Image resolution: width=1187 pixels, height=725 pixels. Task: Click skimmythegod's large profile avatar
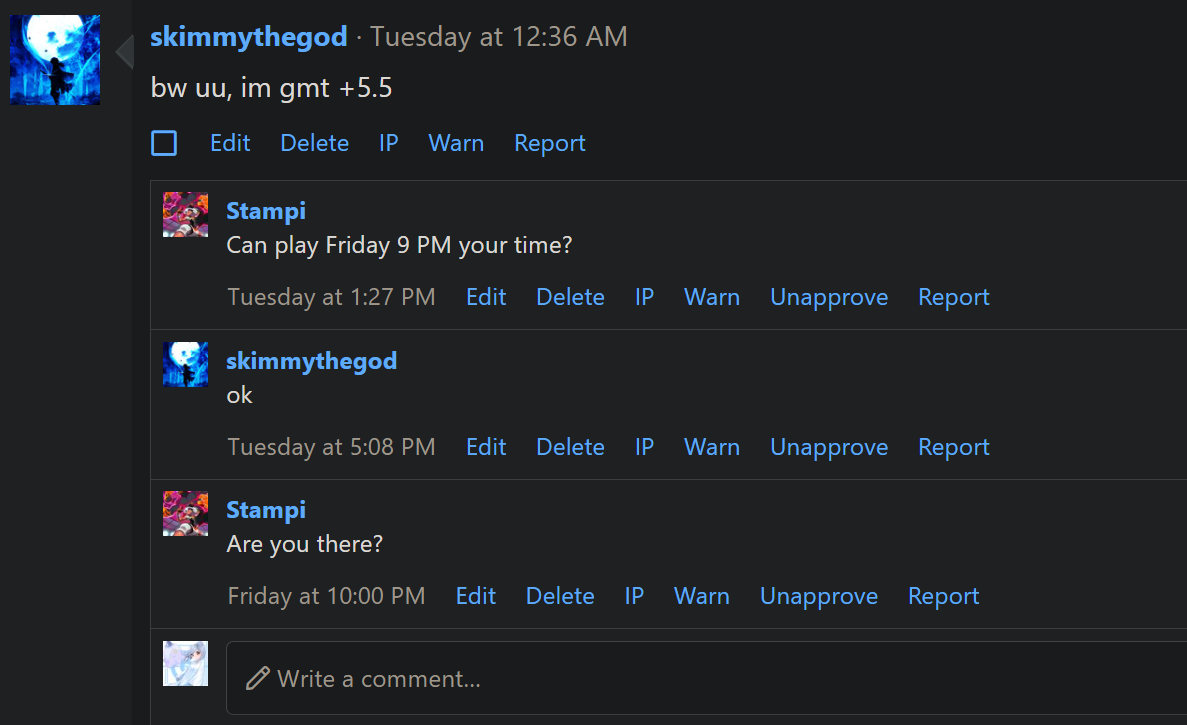tap(55, 60)
